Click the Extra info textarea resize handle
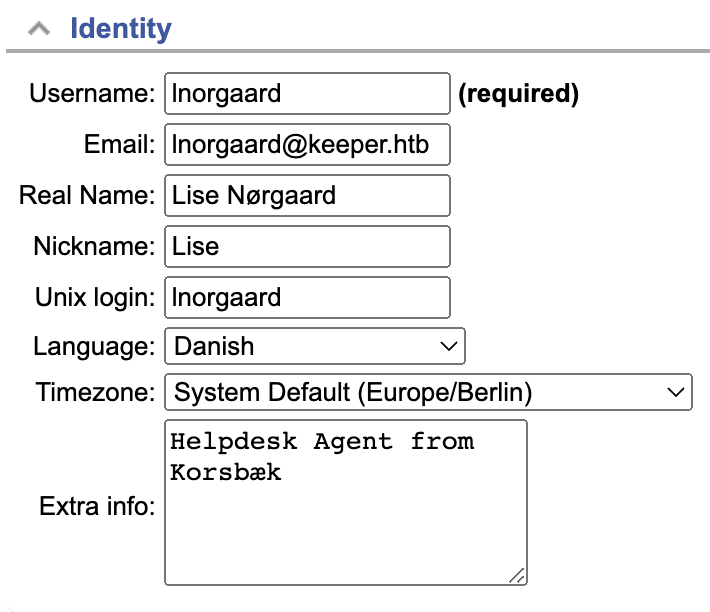Viewport: 710px width, 612px height. click(x=517, y=575)
